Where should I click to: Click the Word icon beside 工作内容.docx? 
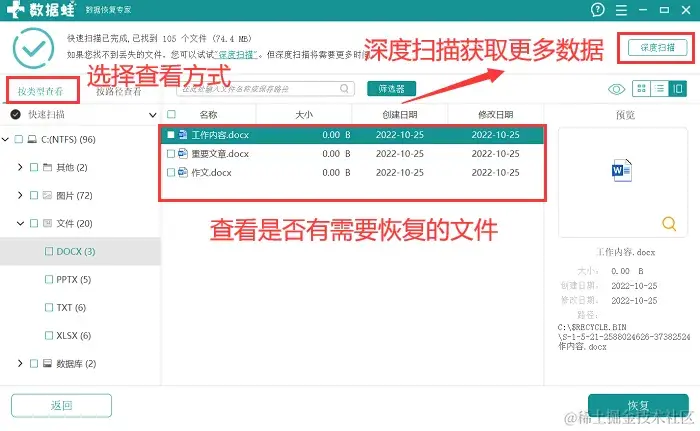click(x=183, y=134)
